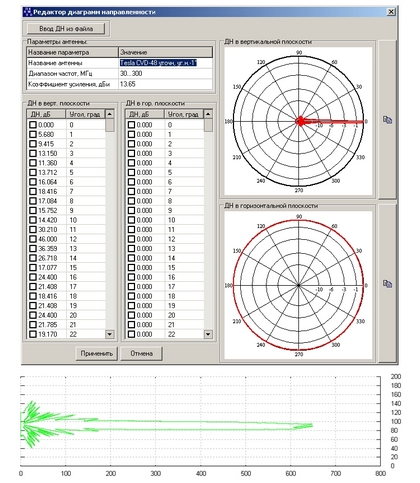Click 'Угол, град' header in vertical table

(85, 114)
